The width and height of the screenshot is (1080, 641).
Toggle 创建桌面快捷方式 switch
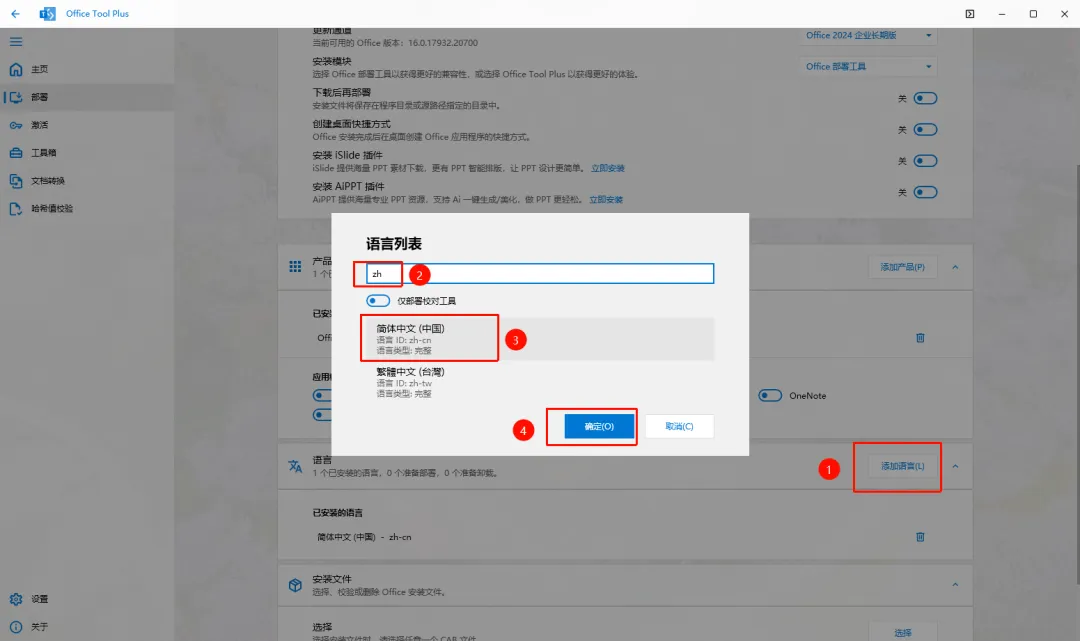tap(925, 129)
